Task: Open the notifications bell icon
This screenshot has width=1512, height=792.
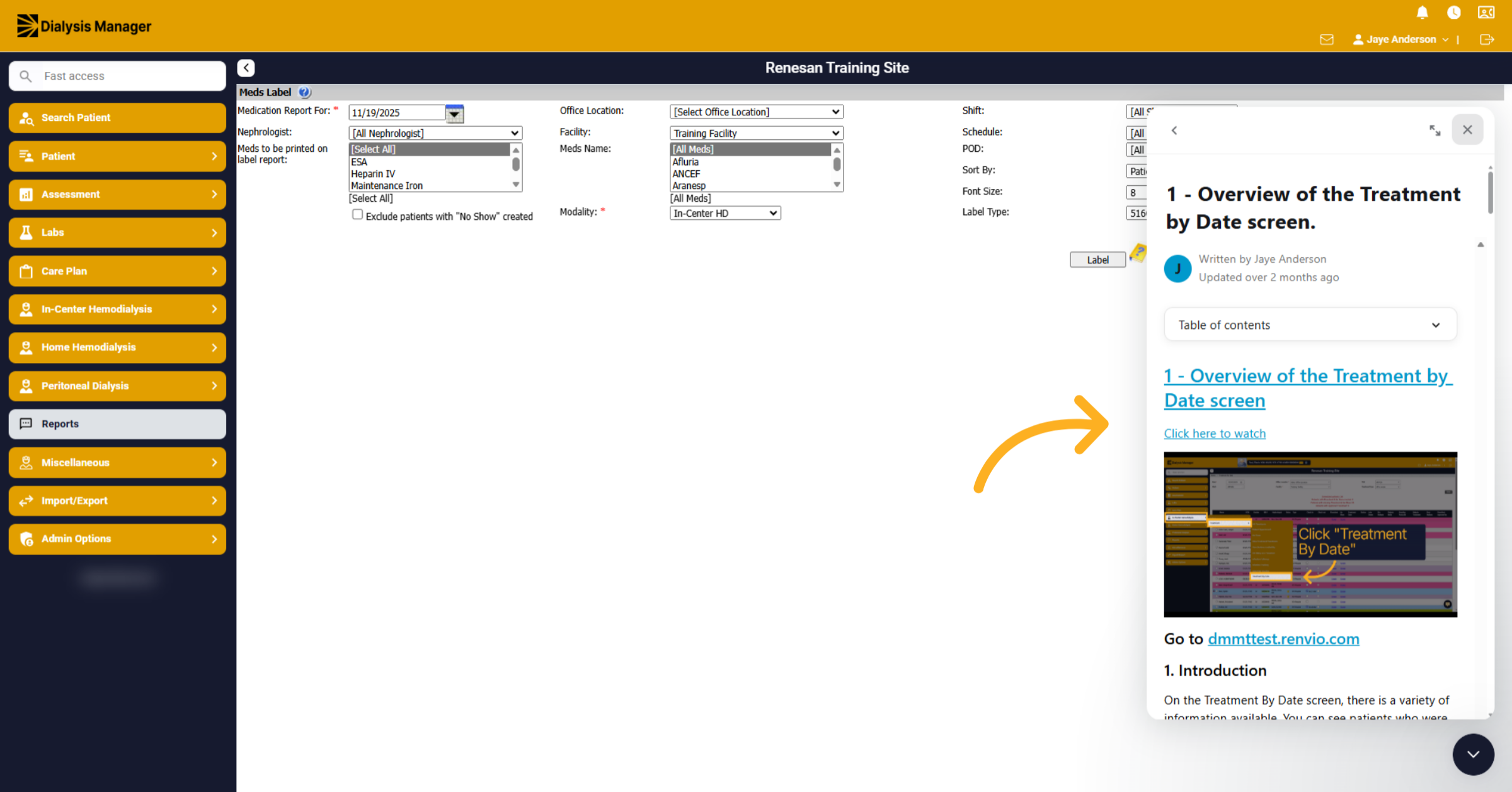Action: tap(1422, 12)
